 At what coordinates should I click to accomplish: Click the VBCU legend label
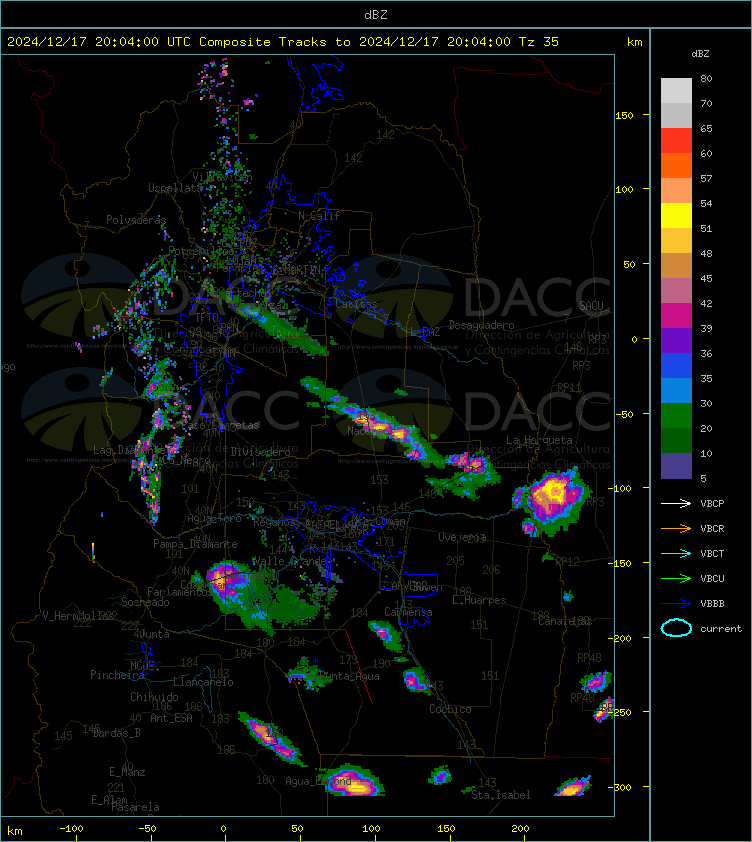[712, 578]
